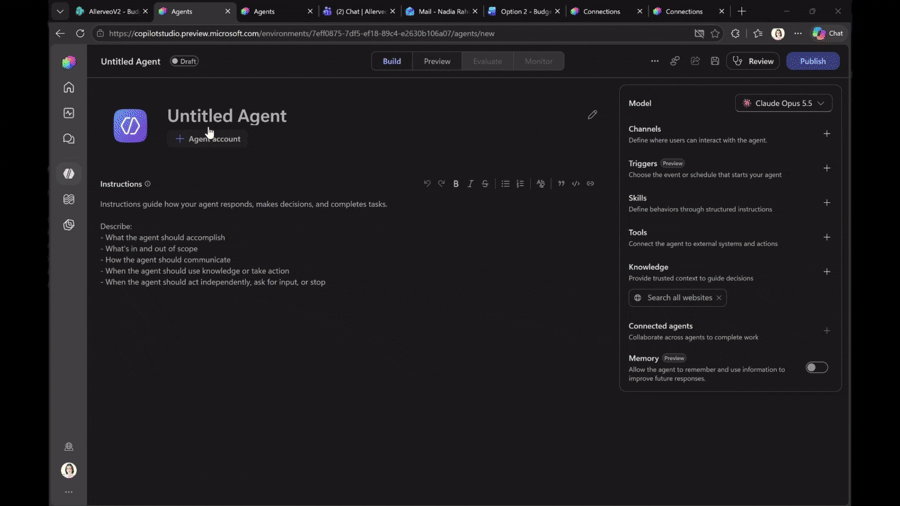Switch to the Evaluate tab
This screenshot has height=506, width=900.
487,61
